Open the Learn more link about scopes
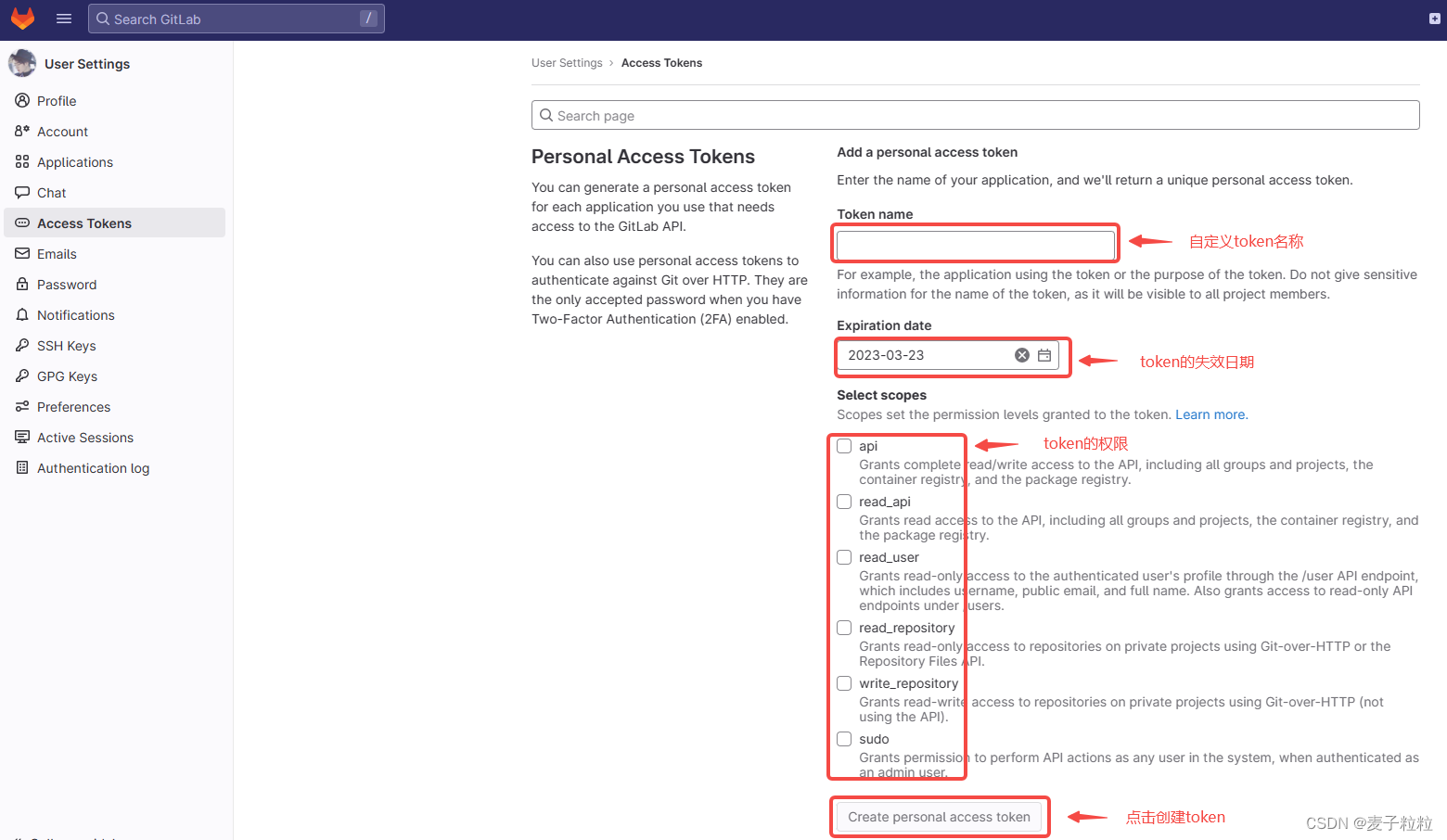The width and height of the screenshot is (1447, 840). [1210, 414]
